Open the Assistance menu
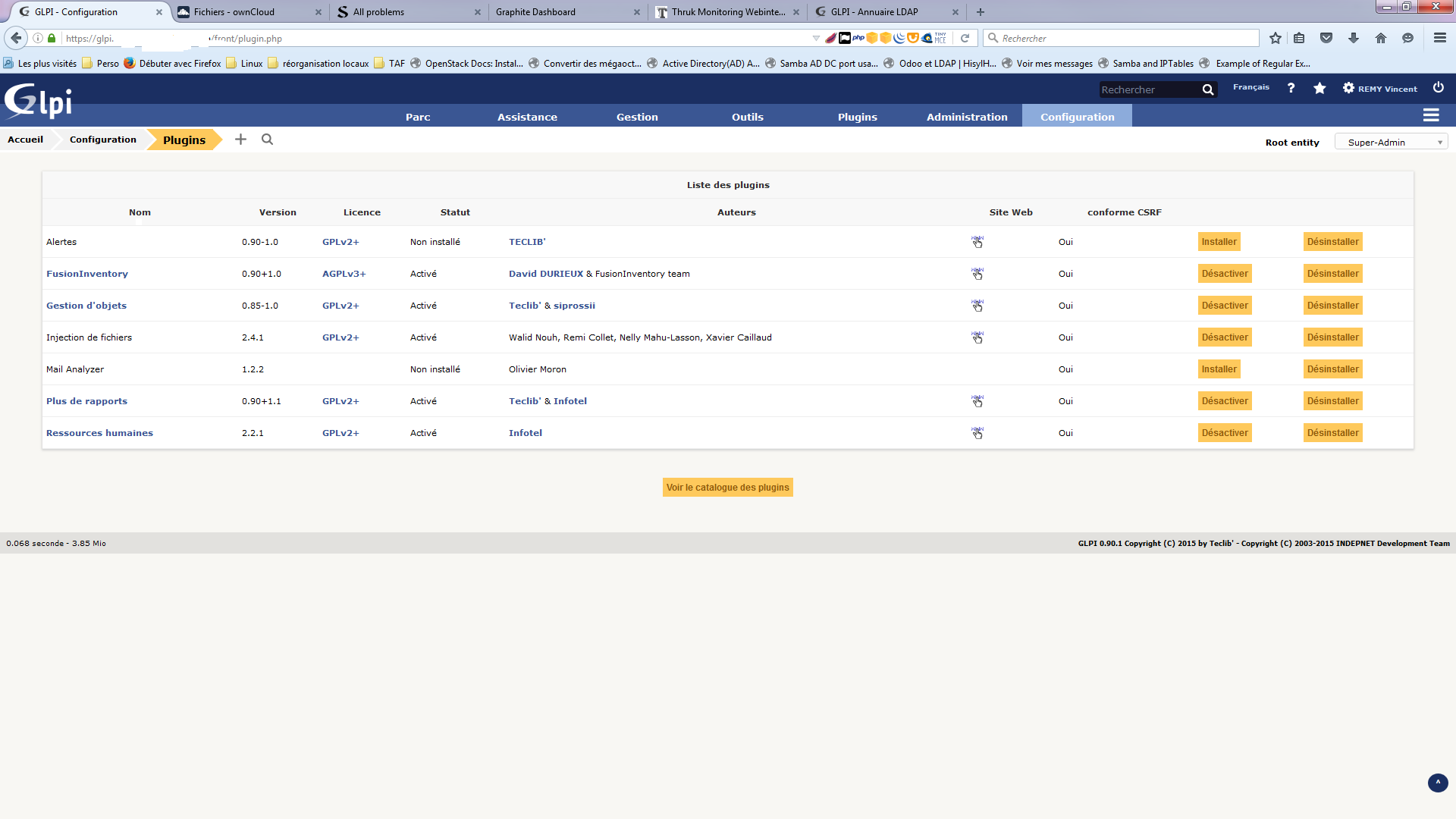 527,117
